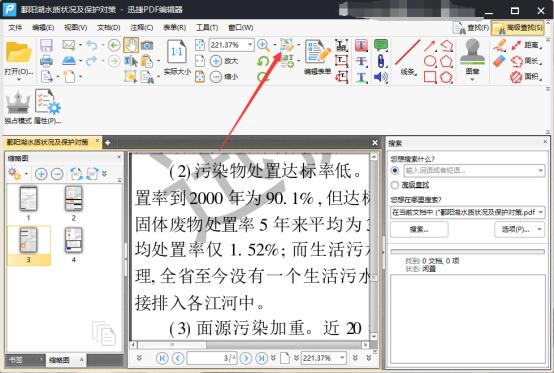This screenshot has width=554, height=373.
Task: Select the distance (距离) measuring tool
Action: pos(526,45)
